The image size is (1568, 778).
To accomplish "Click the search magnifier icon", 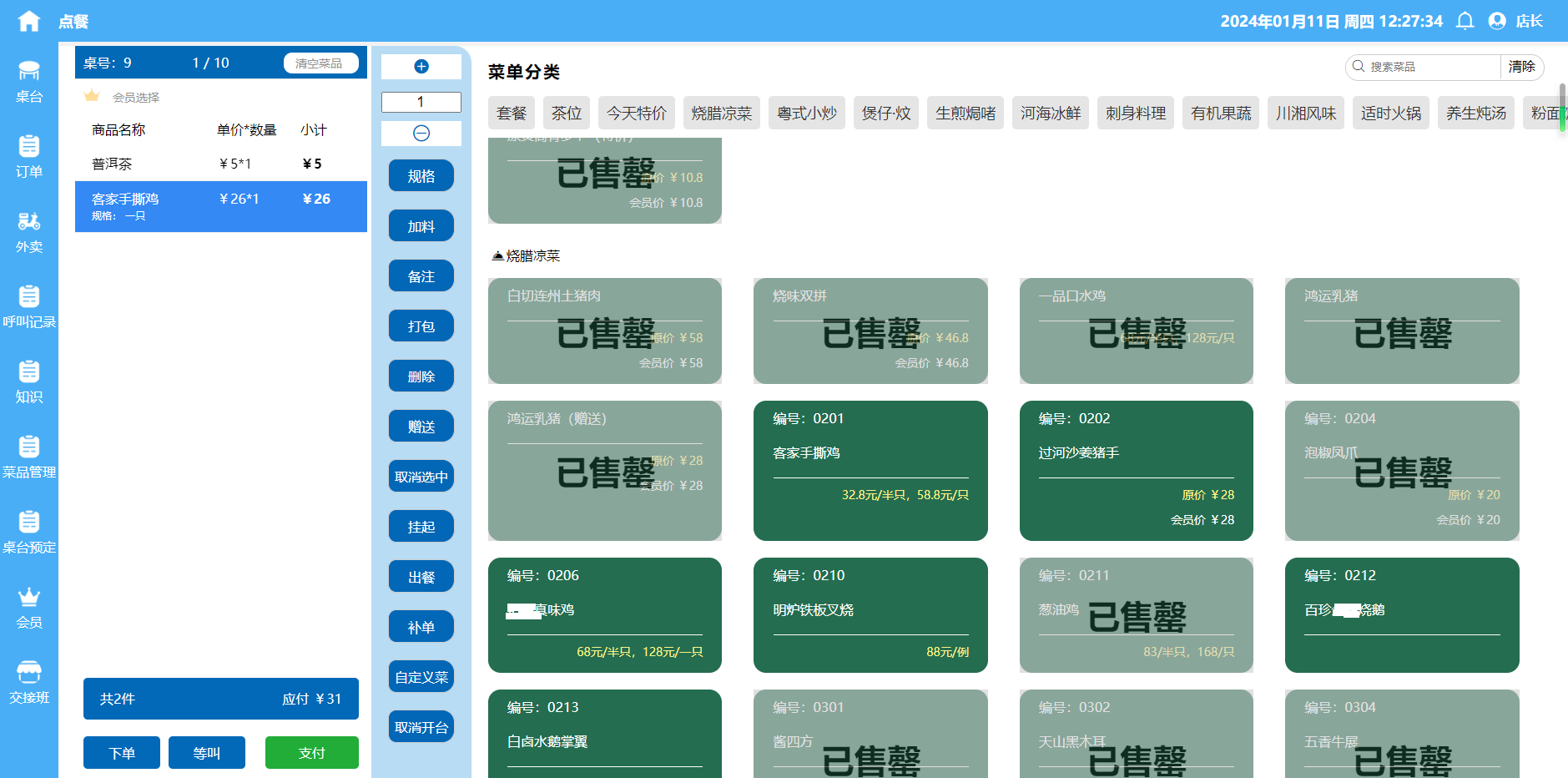I will [x=1359, y=67].
